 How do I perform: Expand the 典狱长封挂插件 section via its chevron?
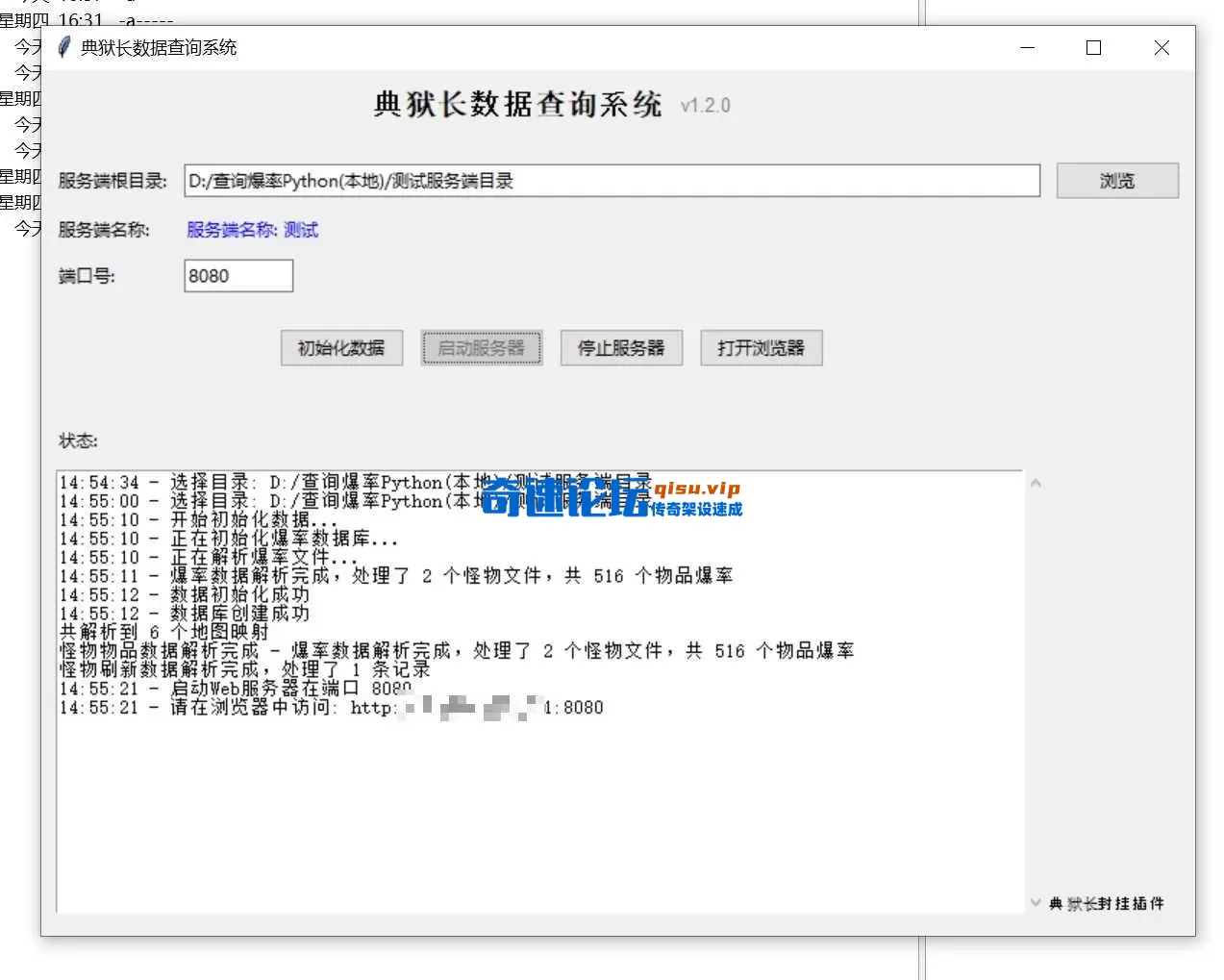coord(1036,903)
